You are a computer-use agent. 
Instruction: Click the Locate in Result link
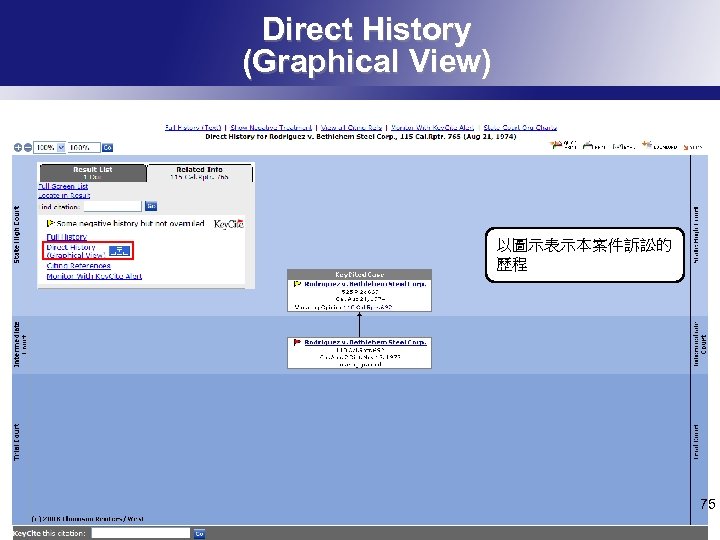tap(64, 195)
